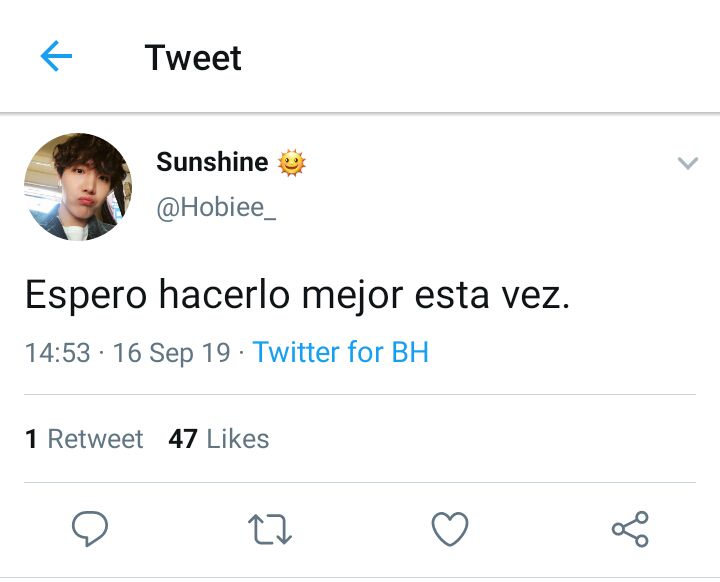View who retweeted via 1 Retweet
The height and width of the screenshot is (582, 720).
tap(84, 439)
